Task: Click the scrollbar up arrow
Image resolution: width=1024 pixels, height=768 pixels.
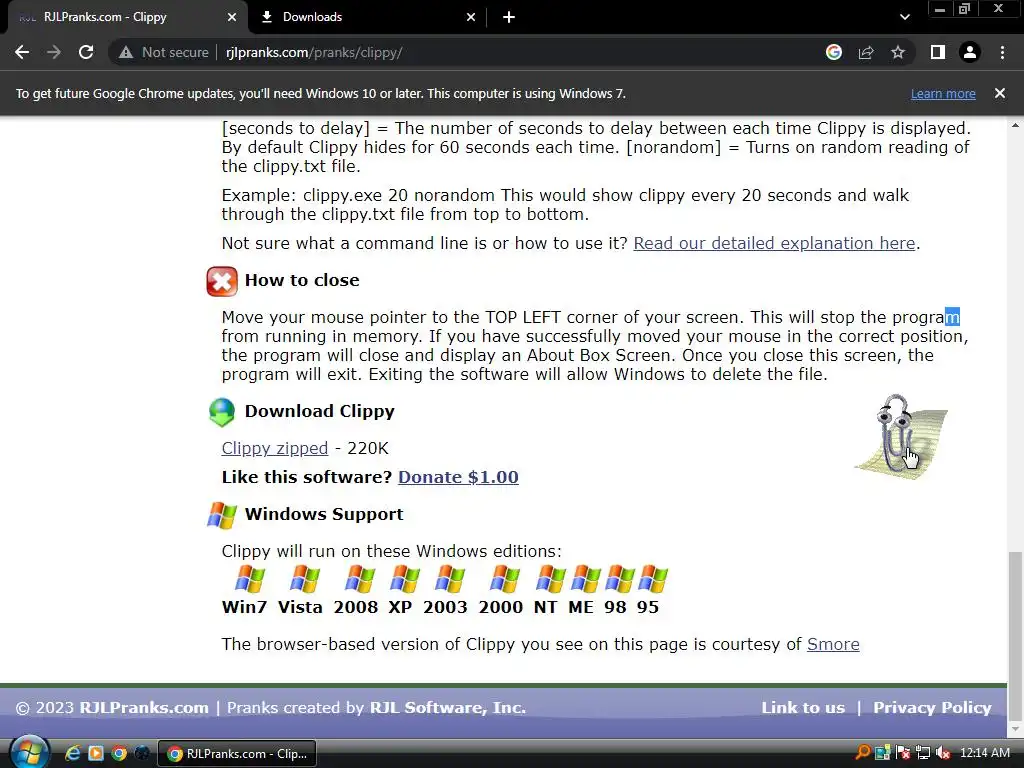Action: (x=1015, y=125)
